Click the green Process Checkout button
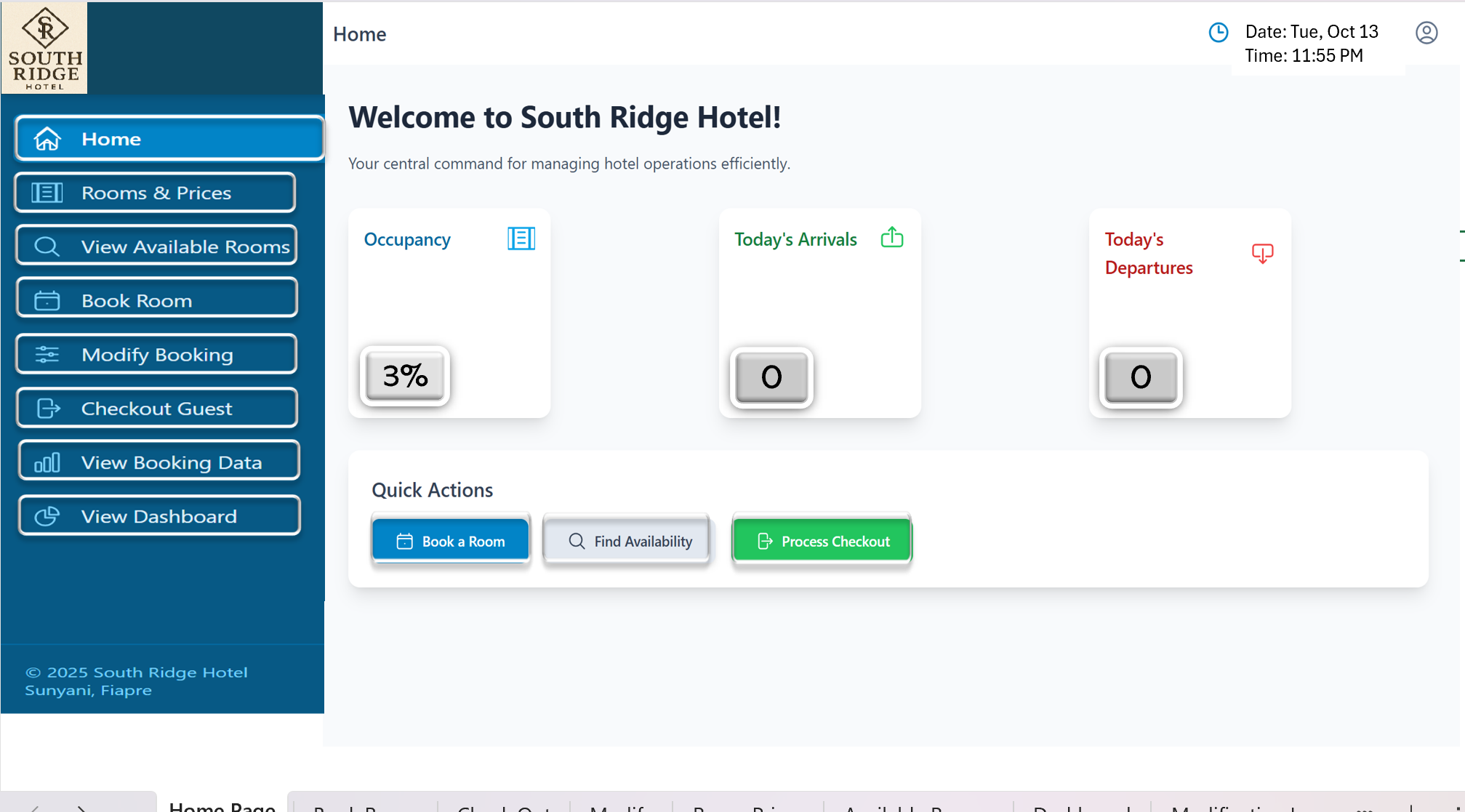 click(822, 541)
